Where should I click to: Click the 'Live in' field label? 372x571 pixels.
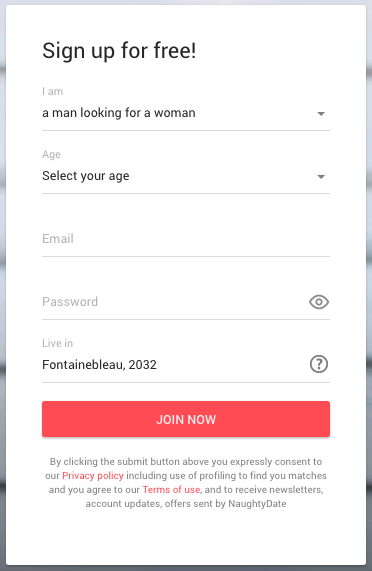click(x=58, y=343)
